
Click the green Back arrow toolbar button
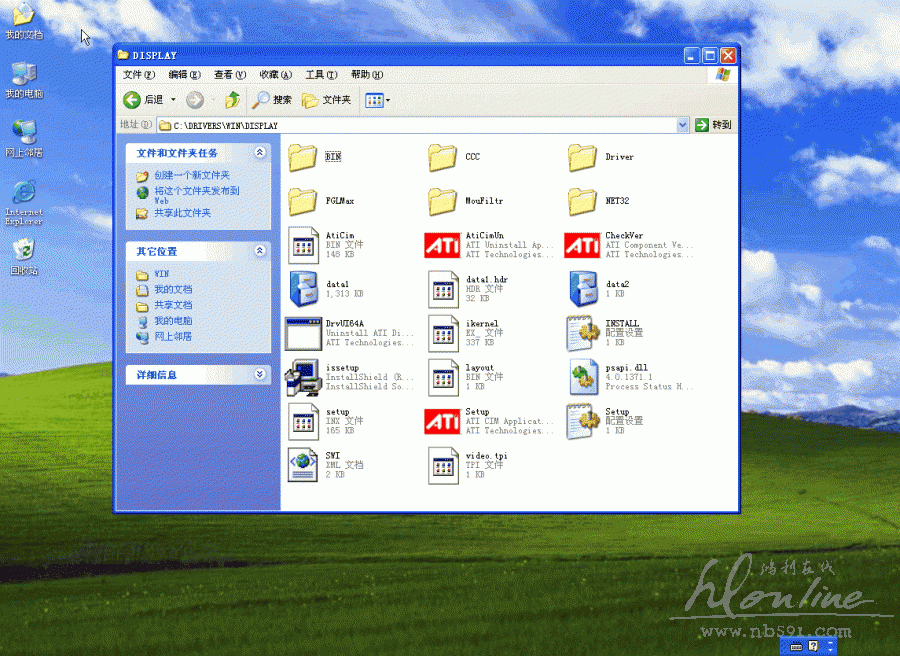[x=132, y=100]
